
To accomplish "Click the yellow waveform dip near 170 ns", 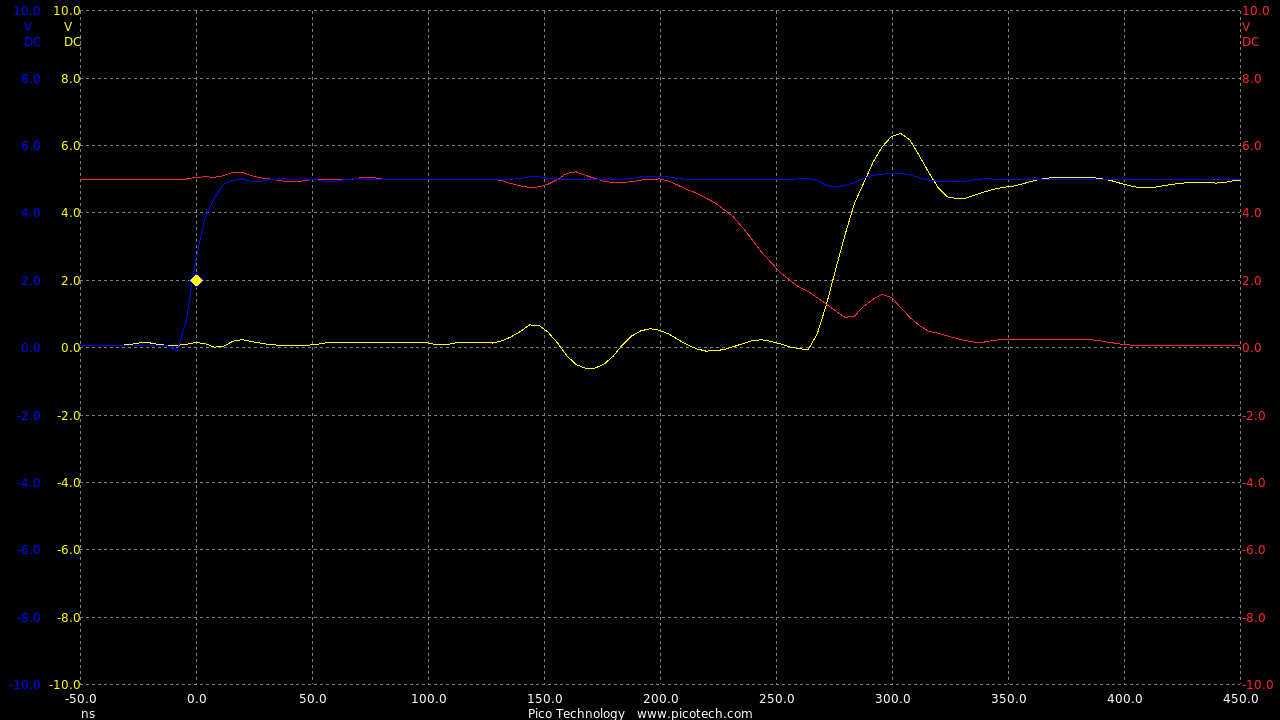I will pyautogui.click(x=590, y=368).
